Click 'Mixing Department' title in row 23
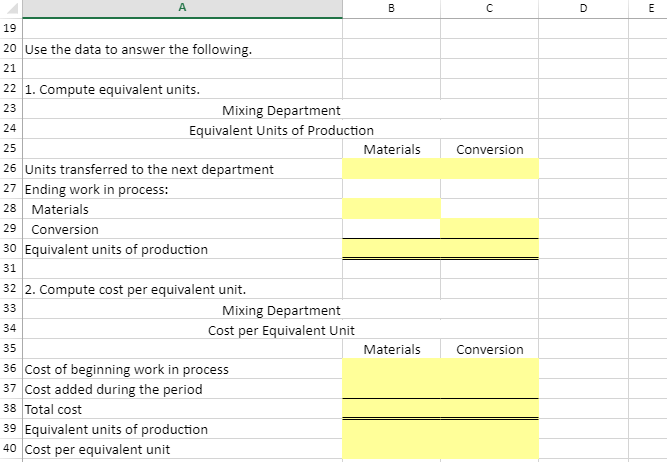Viewport: 667px width, 462px height. tap(281, 110)
